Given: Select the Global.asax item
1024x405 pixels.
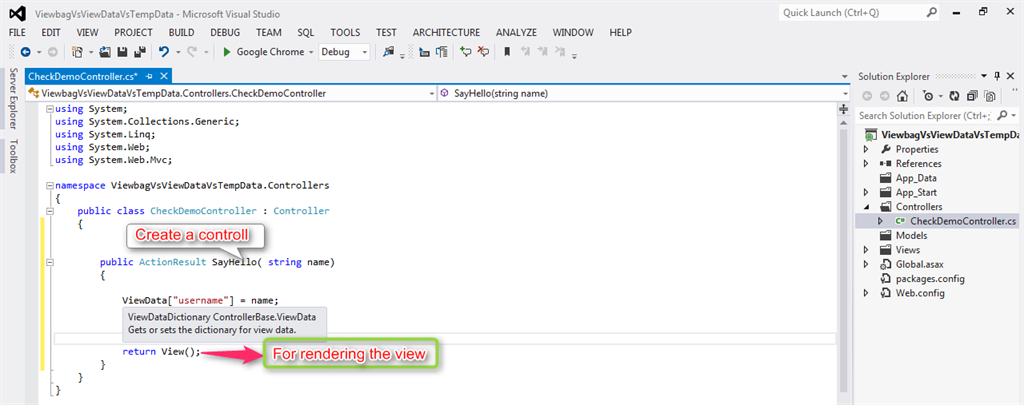Looking at the screenshot, I should pyautogui.click(x=920, y=264).
